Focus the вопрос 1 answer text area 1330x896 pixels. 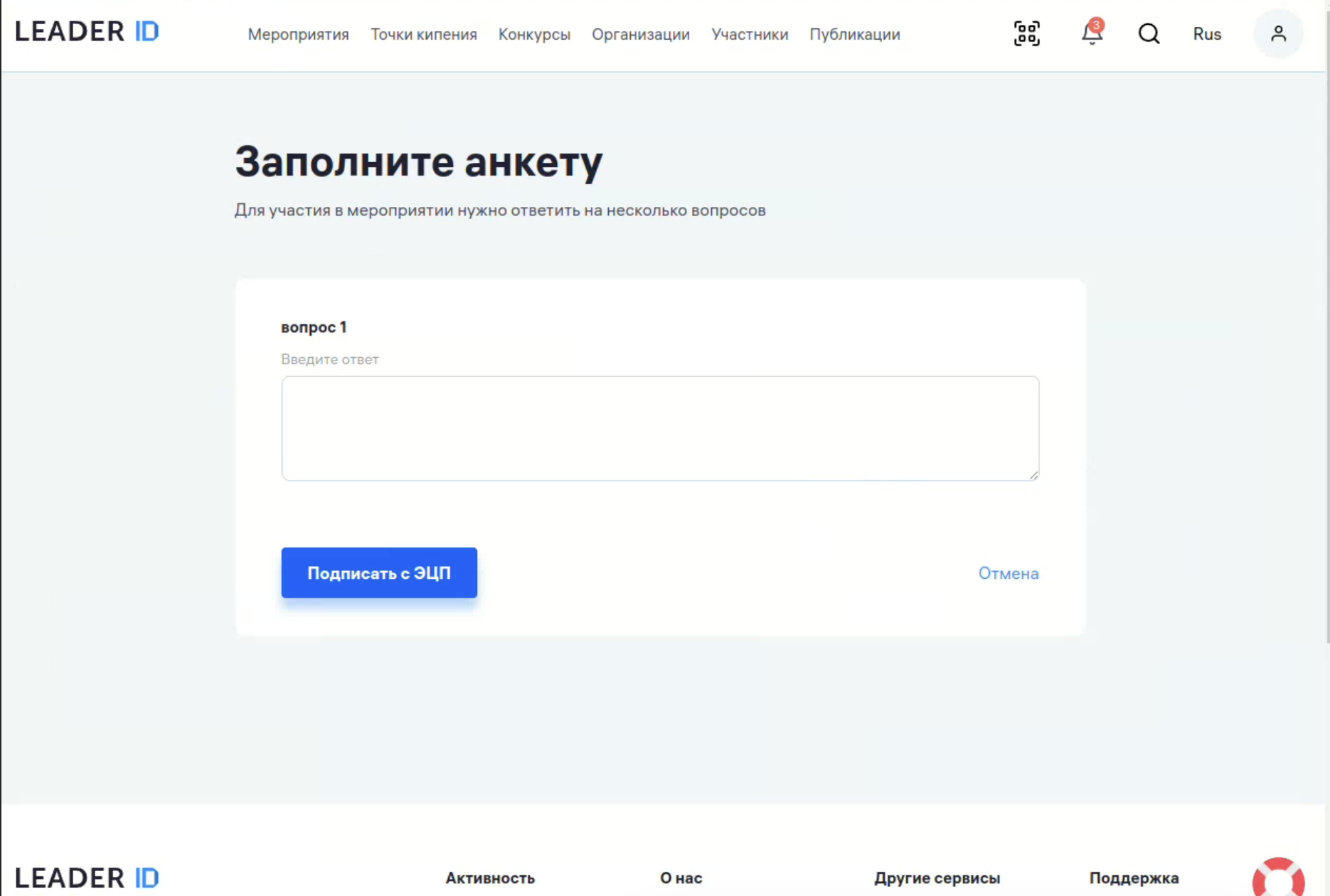(659, 428)
